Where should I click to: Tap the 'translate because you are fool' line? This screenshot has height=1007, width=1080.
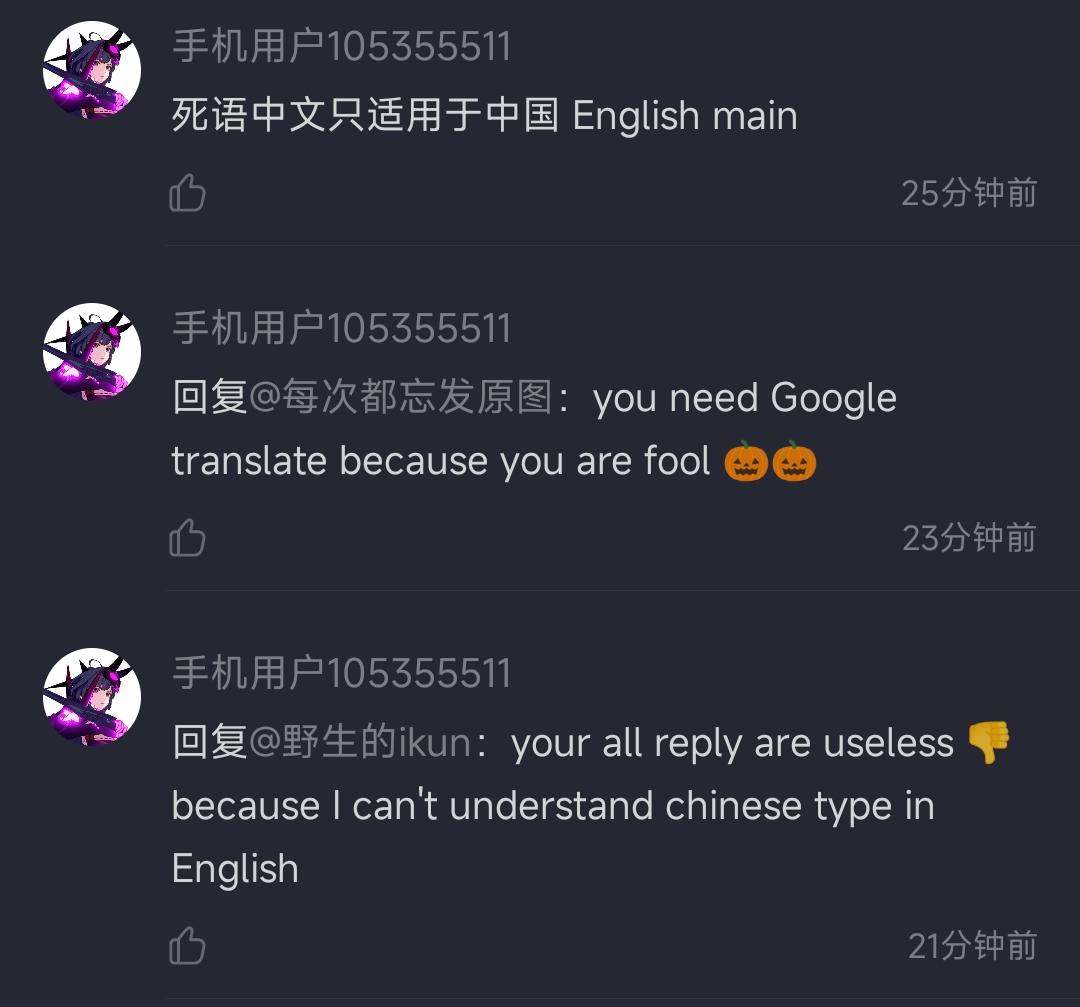[x=441, y=461]
